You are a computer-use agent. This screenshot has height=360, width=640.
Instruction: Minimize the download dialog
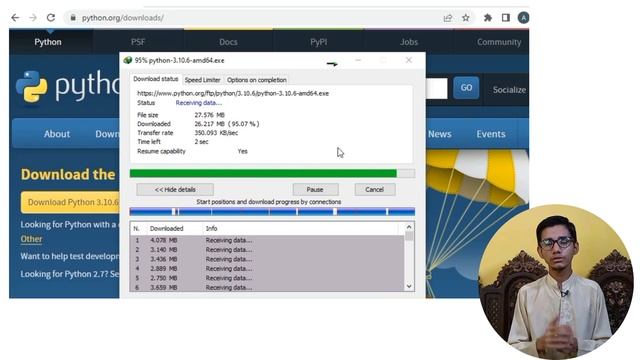click(358, 60)
